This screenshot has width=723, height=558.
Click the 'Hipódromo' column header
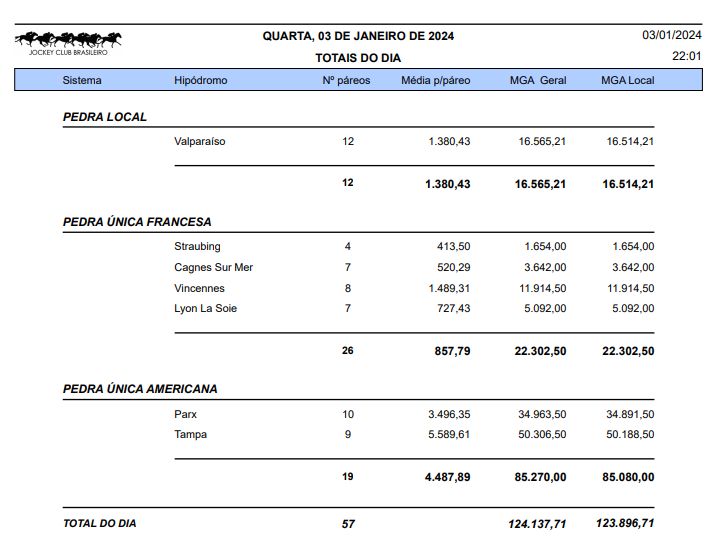pos(201,80)
